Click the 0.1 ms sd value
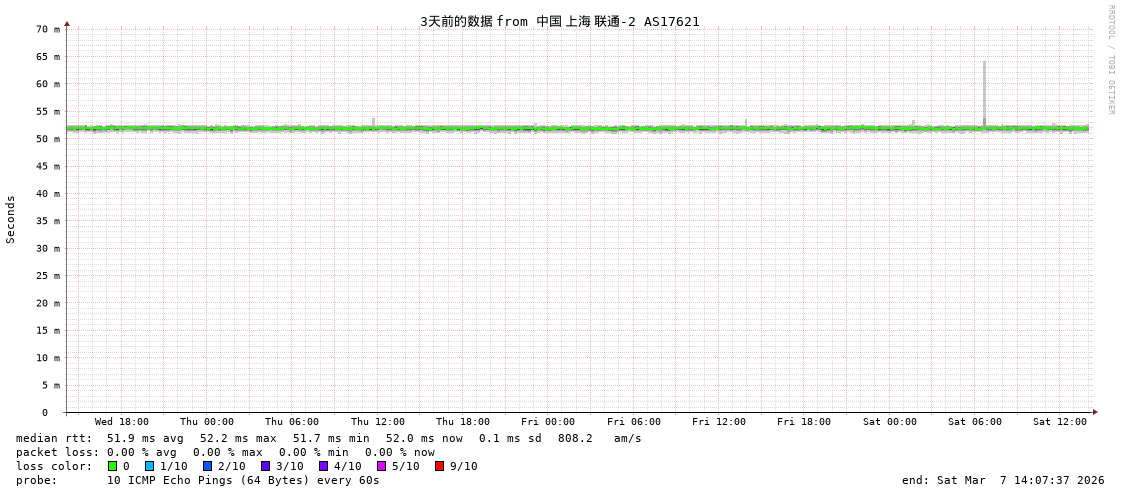Image resolution: width=1121 pixels, height=494 pixels. pos(511,438)
